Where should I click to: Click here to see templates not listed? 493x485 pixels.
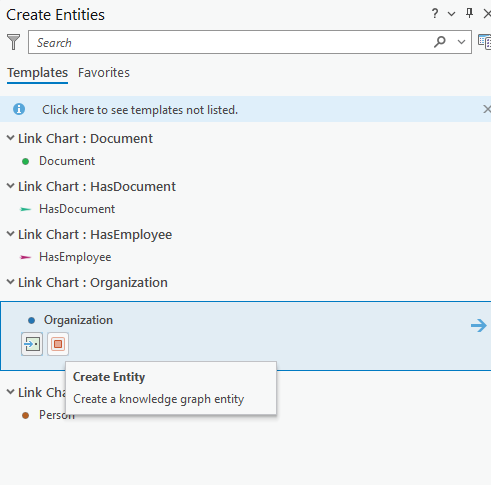[x=140, y=110]
